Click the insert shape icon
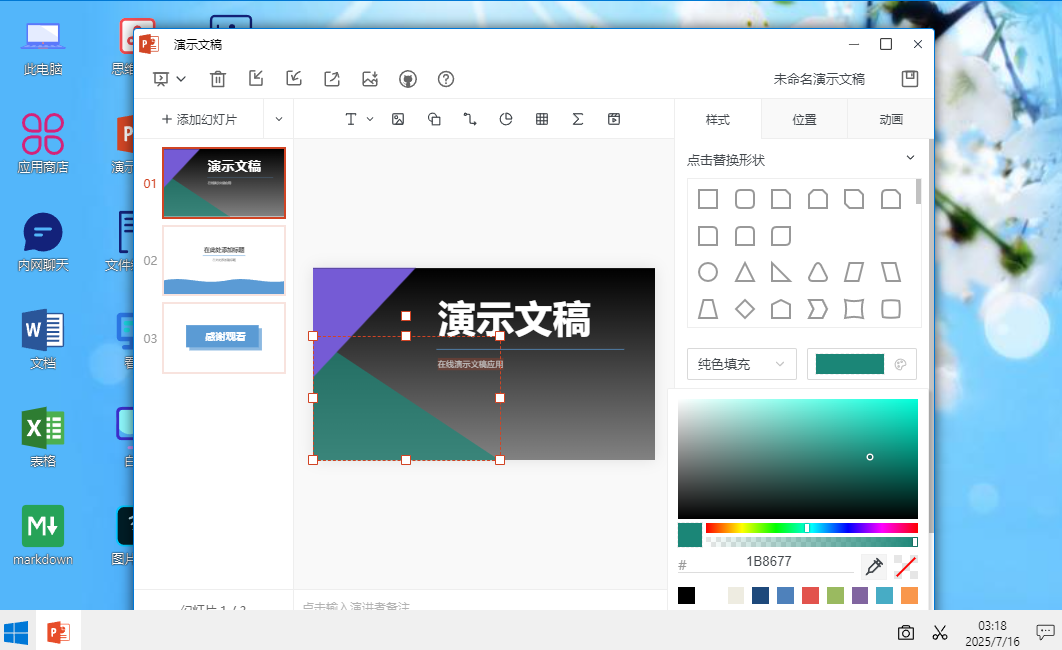Image resolution: width=1062 pixels, height=650 pixels. tap(434, 119)
